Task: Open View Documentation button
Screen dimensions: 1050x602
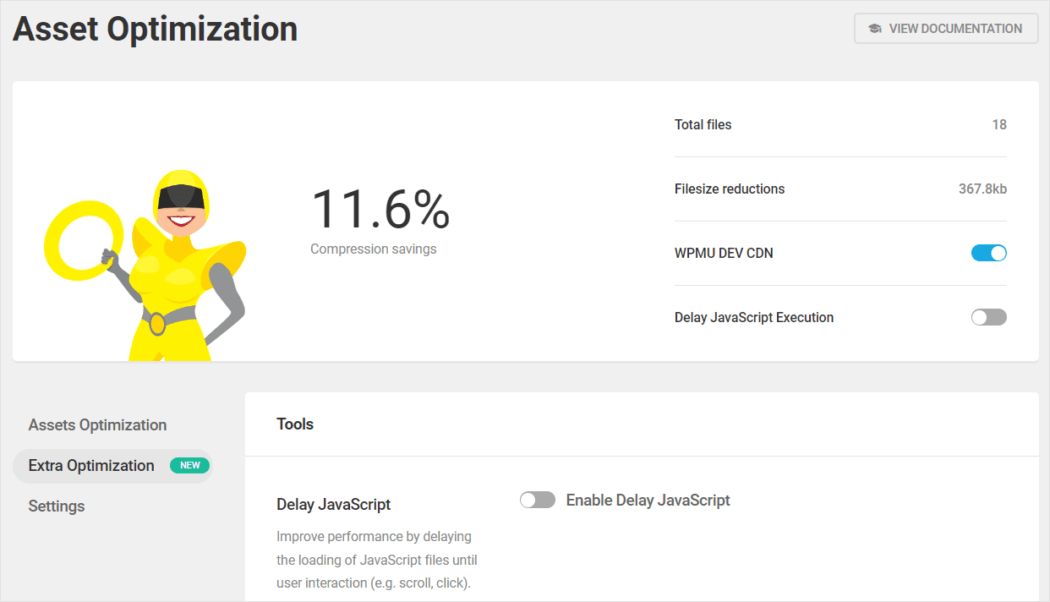Action: pyautogui.click(x=946, y=29)
